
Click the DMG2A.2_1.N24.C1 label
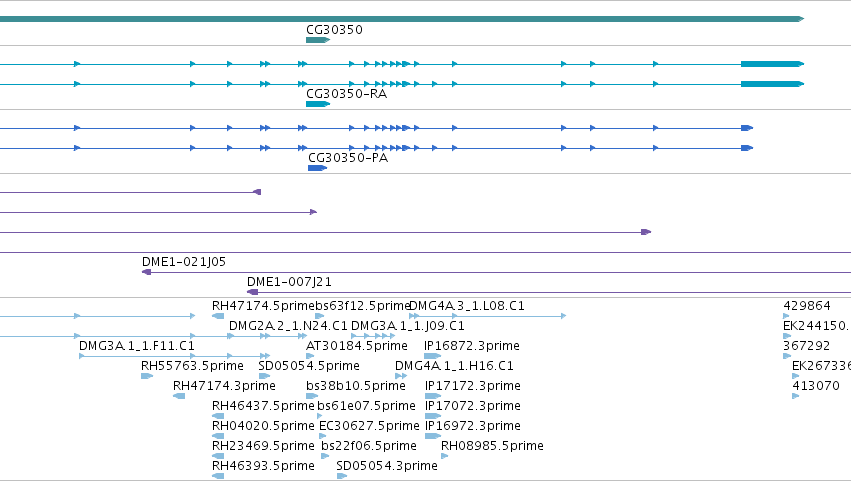click(288, 326)
